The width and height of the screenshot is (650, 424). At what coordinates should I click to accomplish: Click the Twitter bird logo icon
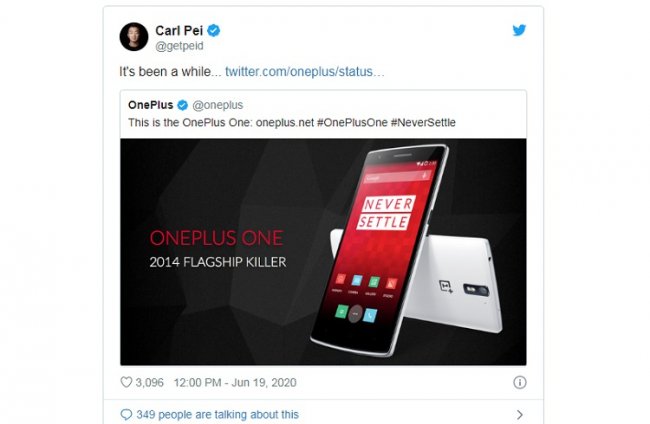(x=519, y=30)
